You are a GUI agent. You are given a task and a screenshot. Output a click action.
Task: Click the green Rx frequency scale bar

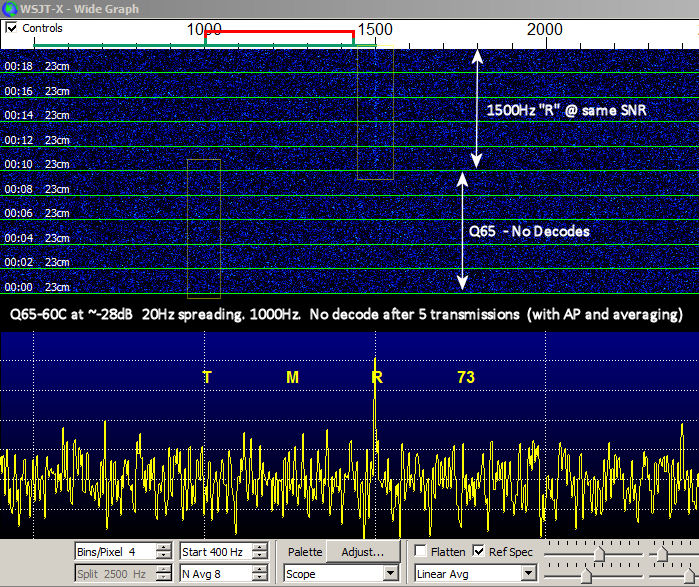point(205,45)
